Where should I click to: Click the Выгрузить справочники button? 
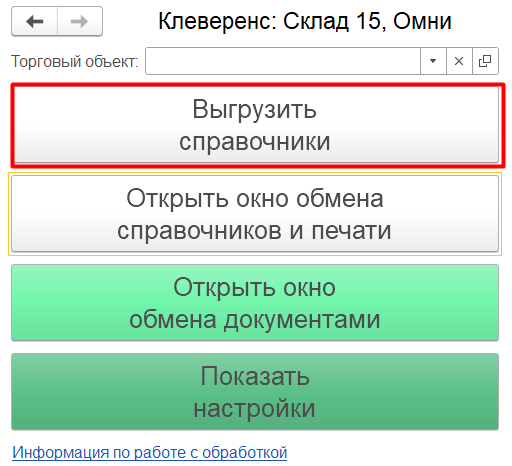[255, 125]
